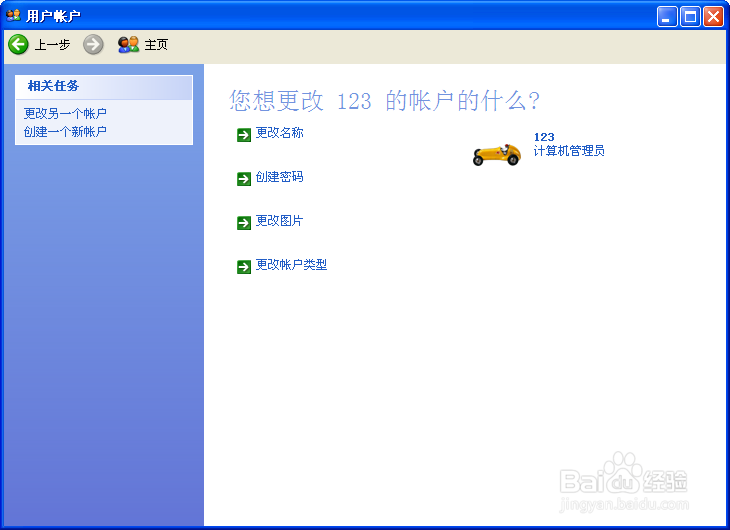The image size is (730, 530).
Task: Click the green arrow beside 更改帐户类型
Action: [x=244, y=267]
